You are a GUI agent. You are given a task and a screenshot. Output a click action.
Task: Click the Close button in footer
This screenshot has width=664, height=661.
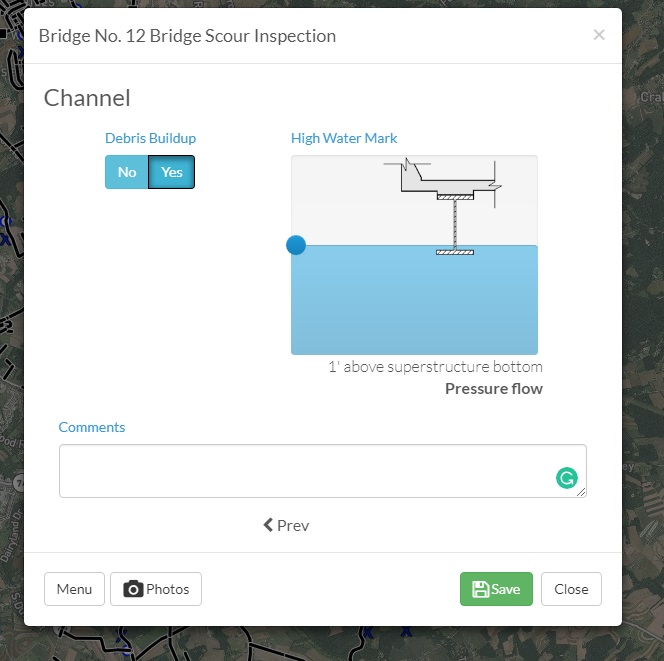point(571,589)
